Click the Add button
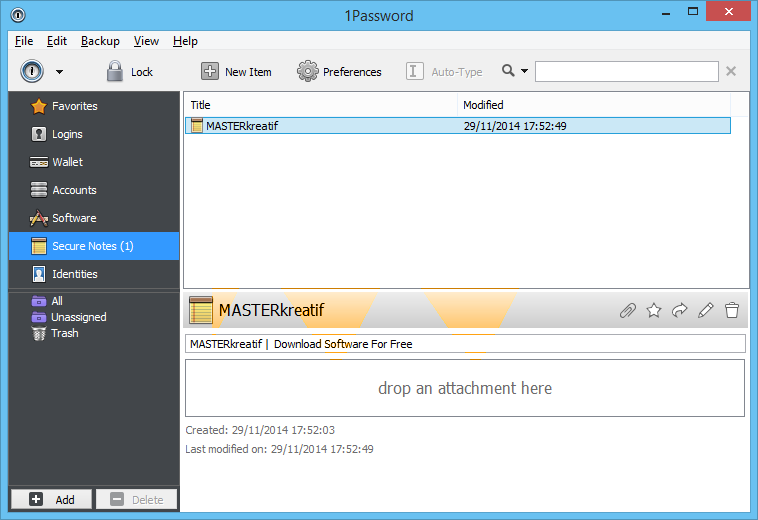This screenshot has height=520, width=758. pos(51,499)
